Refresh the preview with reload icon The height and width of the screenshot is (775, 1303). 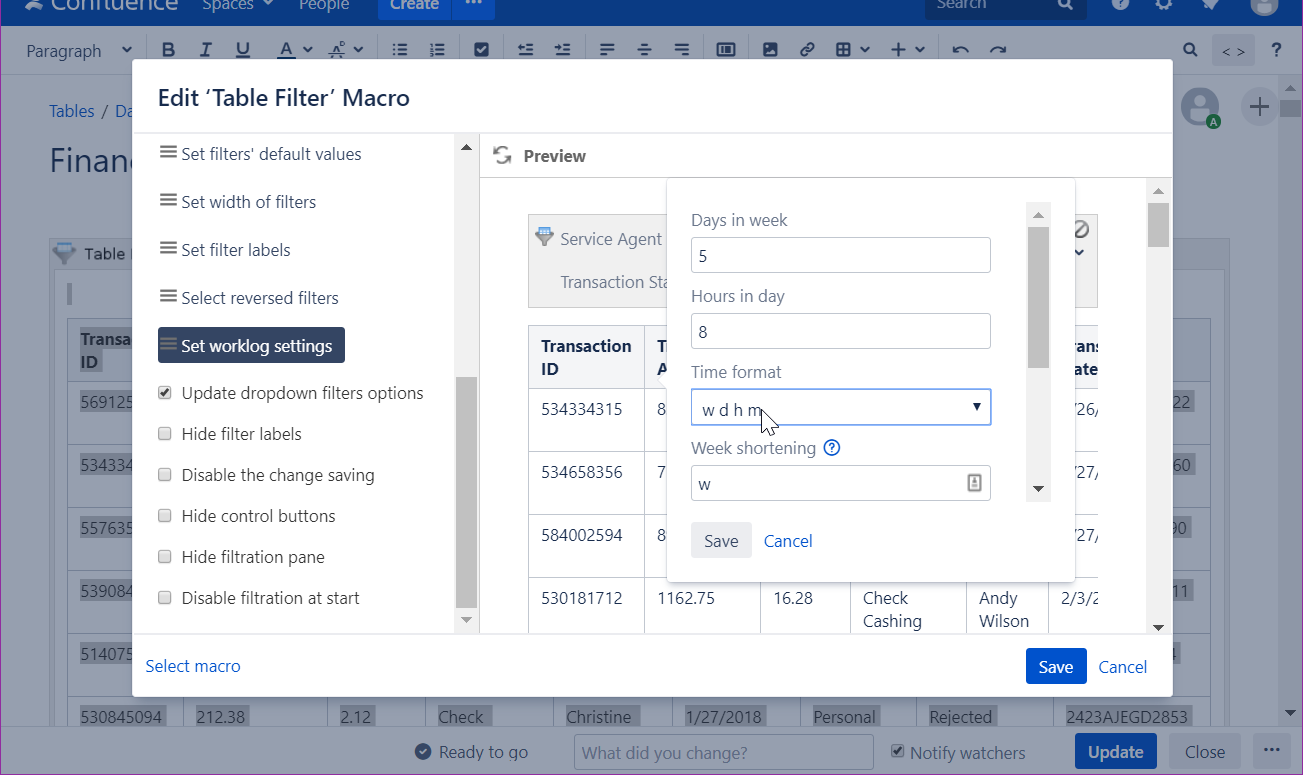(x=502, y=156)
